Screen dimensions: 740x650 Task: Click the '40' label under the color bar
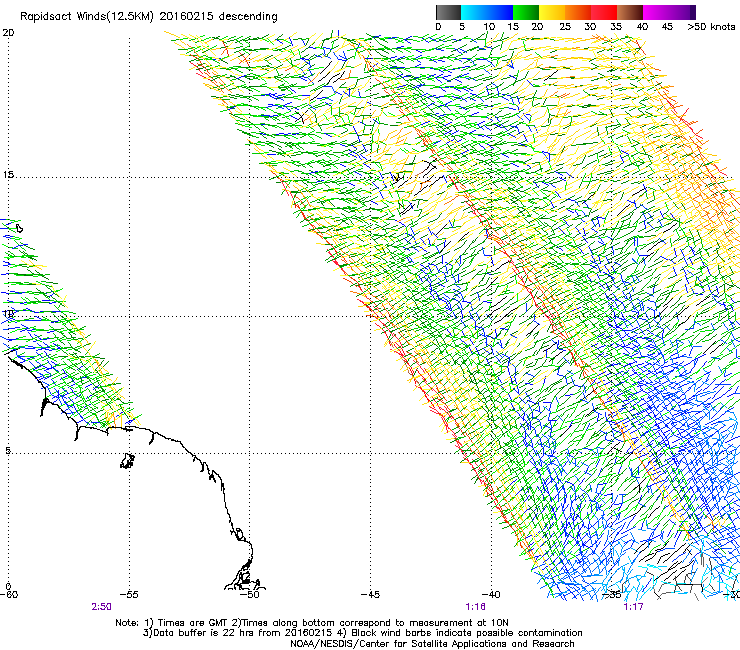pyautogui.click(x=642, y=27)
